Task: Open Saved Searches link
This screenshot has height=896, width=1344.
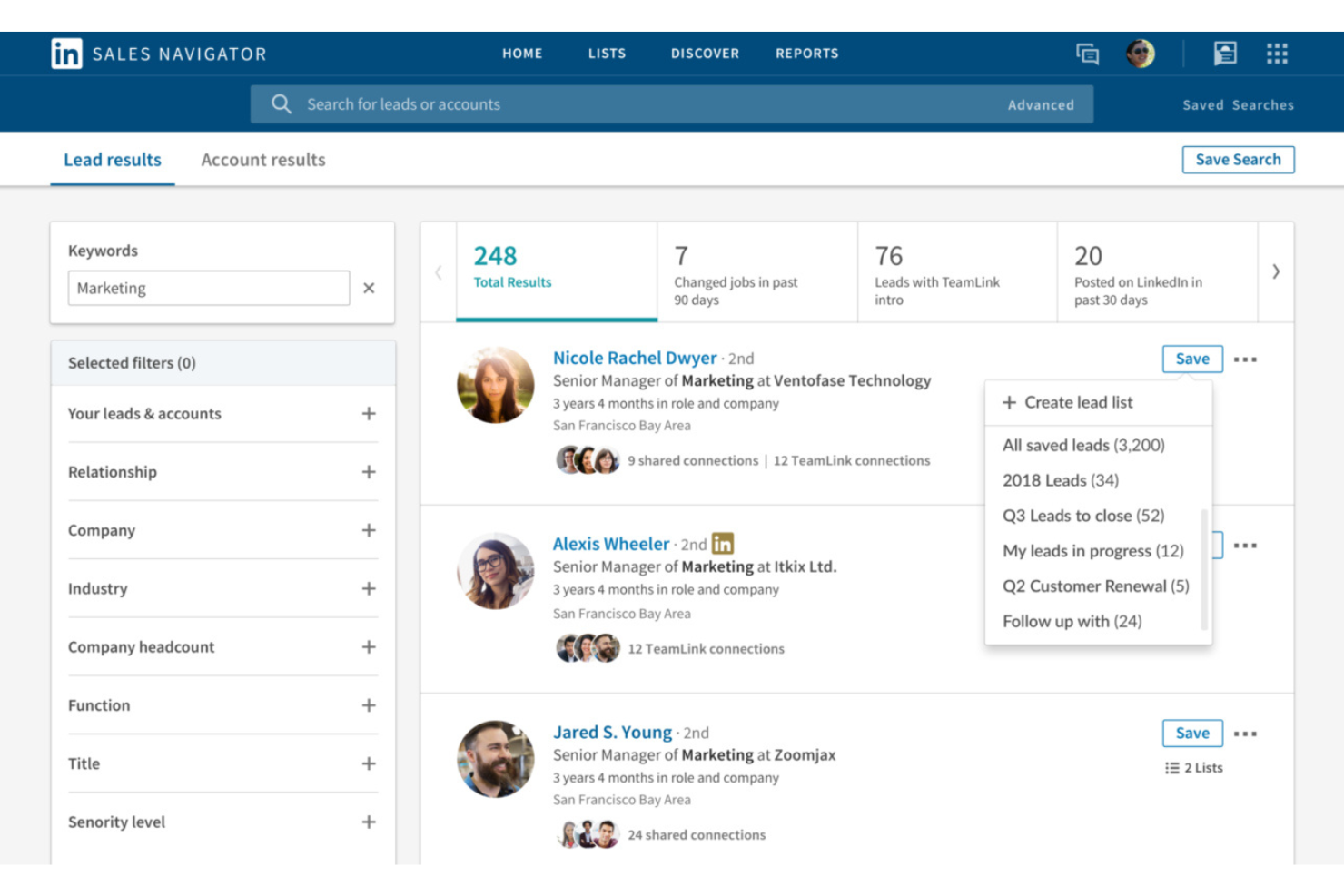Action: (1238, 105)
